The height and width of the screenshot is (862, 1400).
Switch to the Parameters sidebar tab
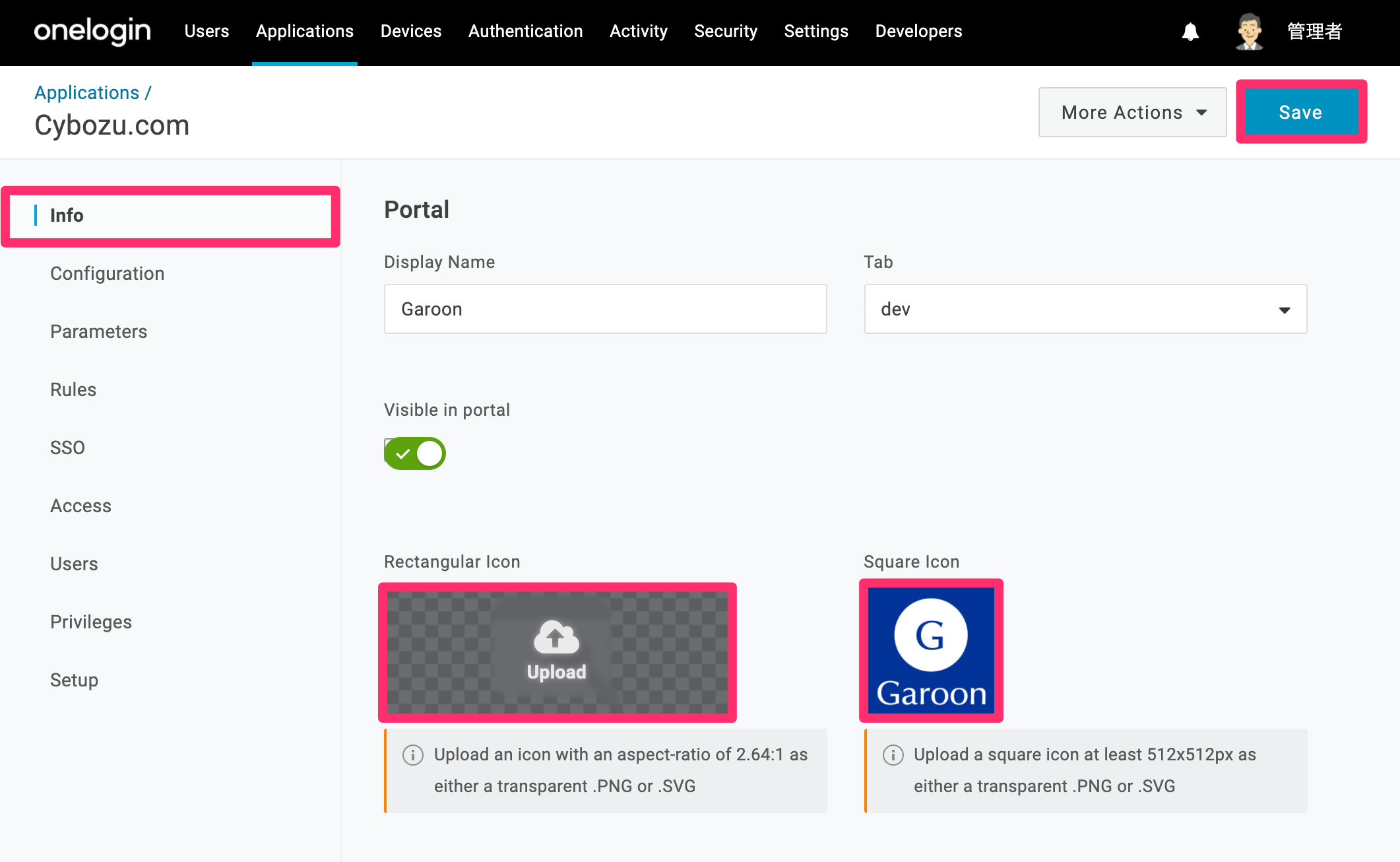click(x=99, y=331)
